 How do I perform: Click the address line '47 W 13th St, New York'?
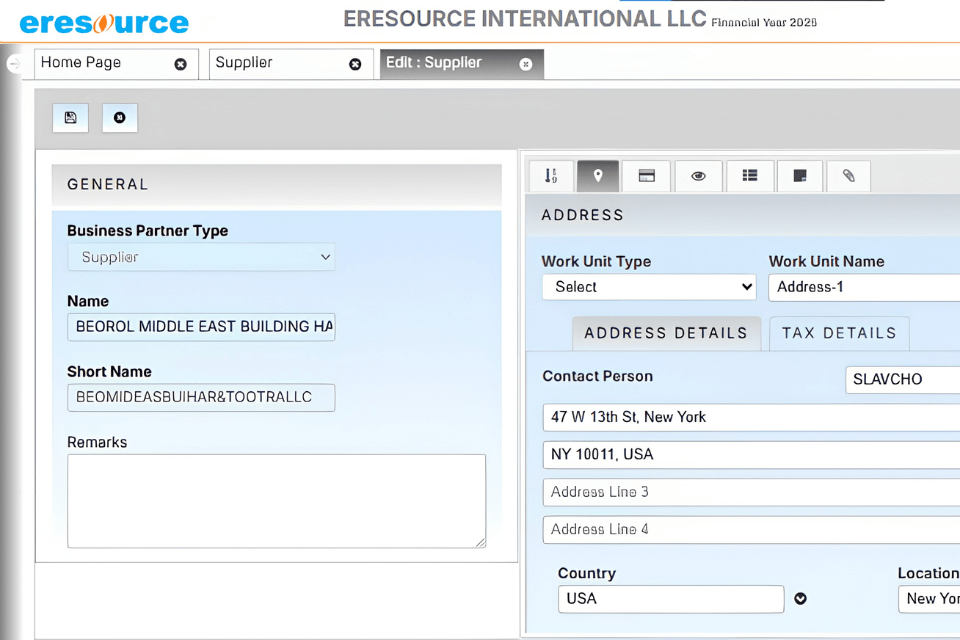tap(751, 417)
